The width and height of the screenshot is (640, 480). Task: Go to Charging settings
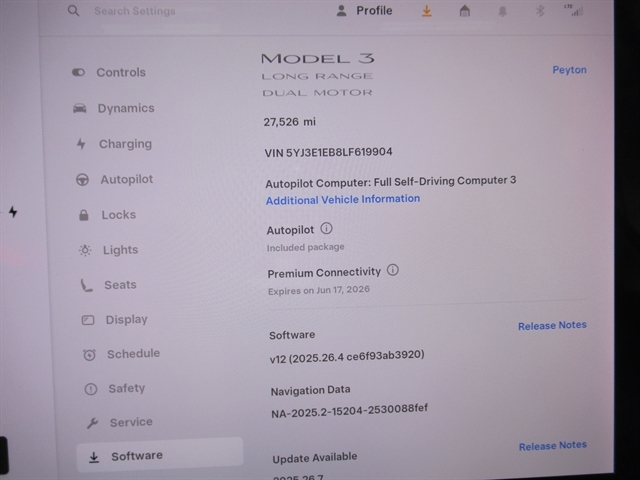click(x=124, y=144)
